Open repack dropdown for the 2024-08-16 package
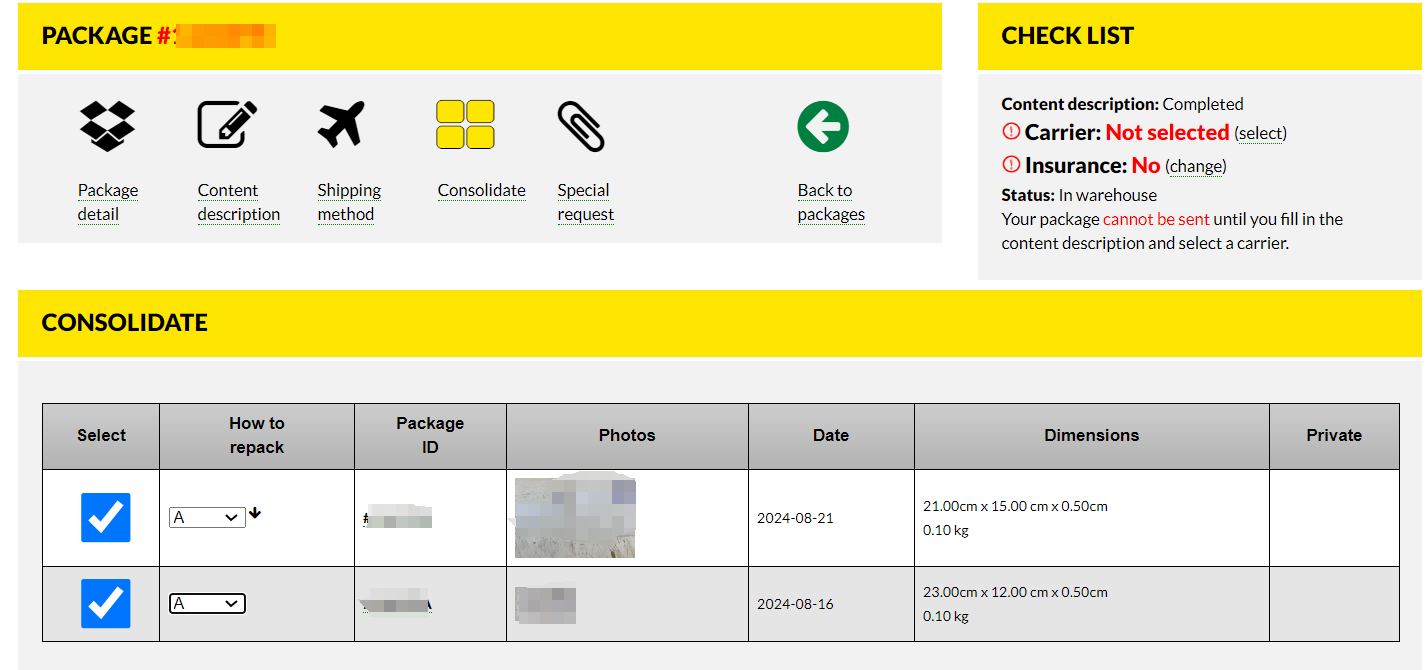Image resolution: width=1426 pixels, height=670 pixels. pos(207,604)
